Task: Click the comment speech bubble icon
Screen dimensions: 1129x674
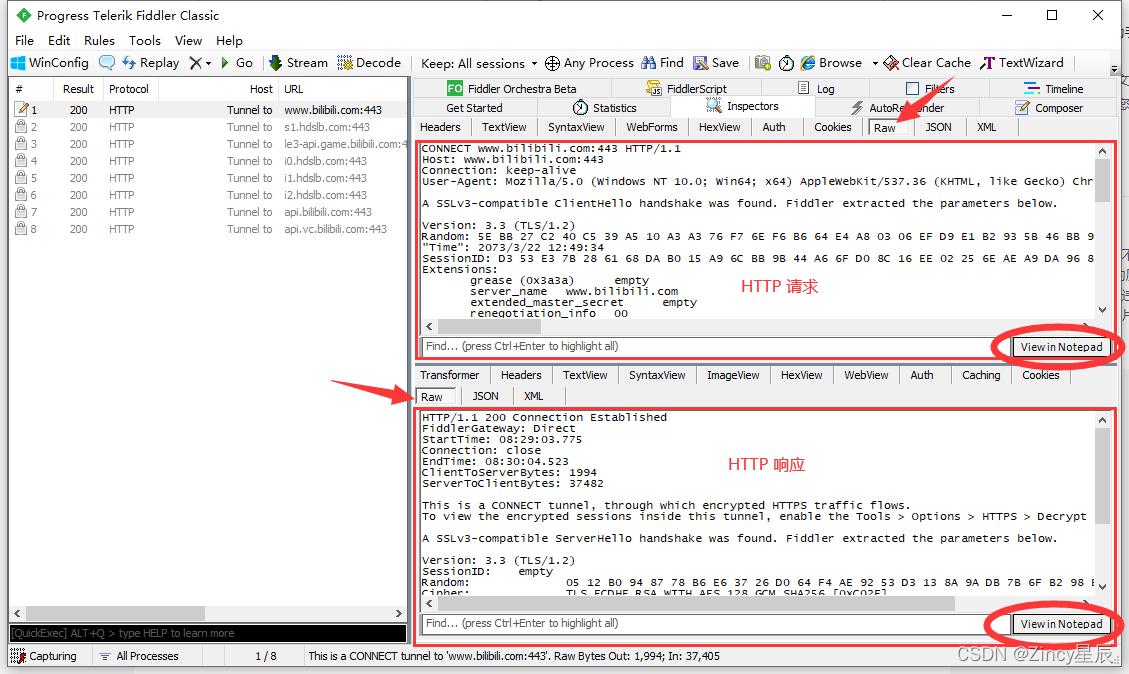Action: [107, 63]
